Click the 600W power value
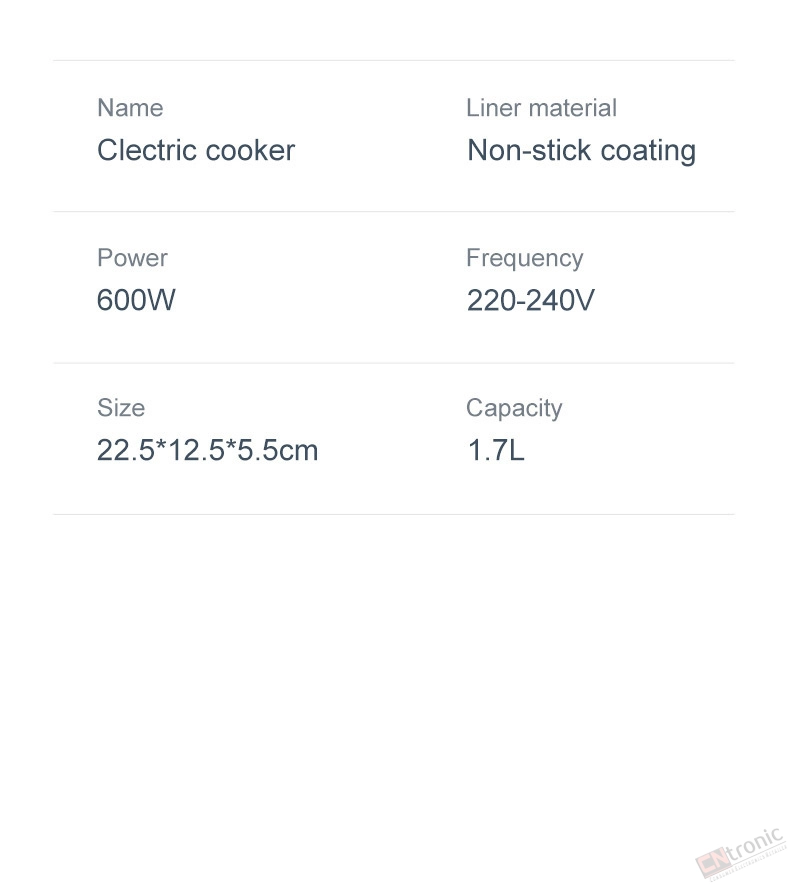 coord(136,300)
